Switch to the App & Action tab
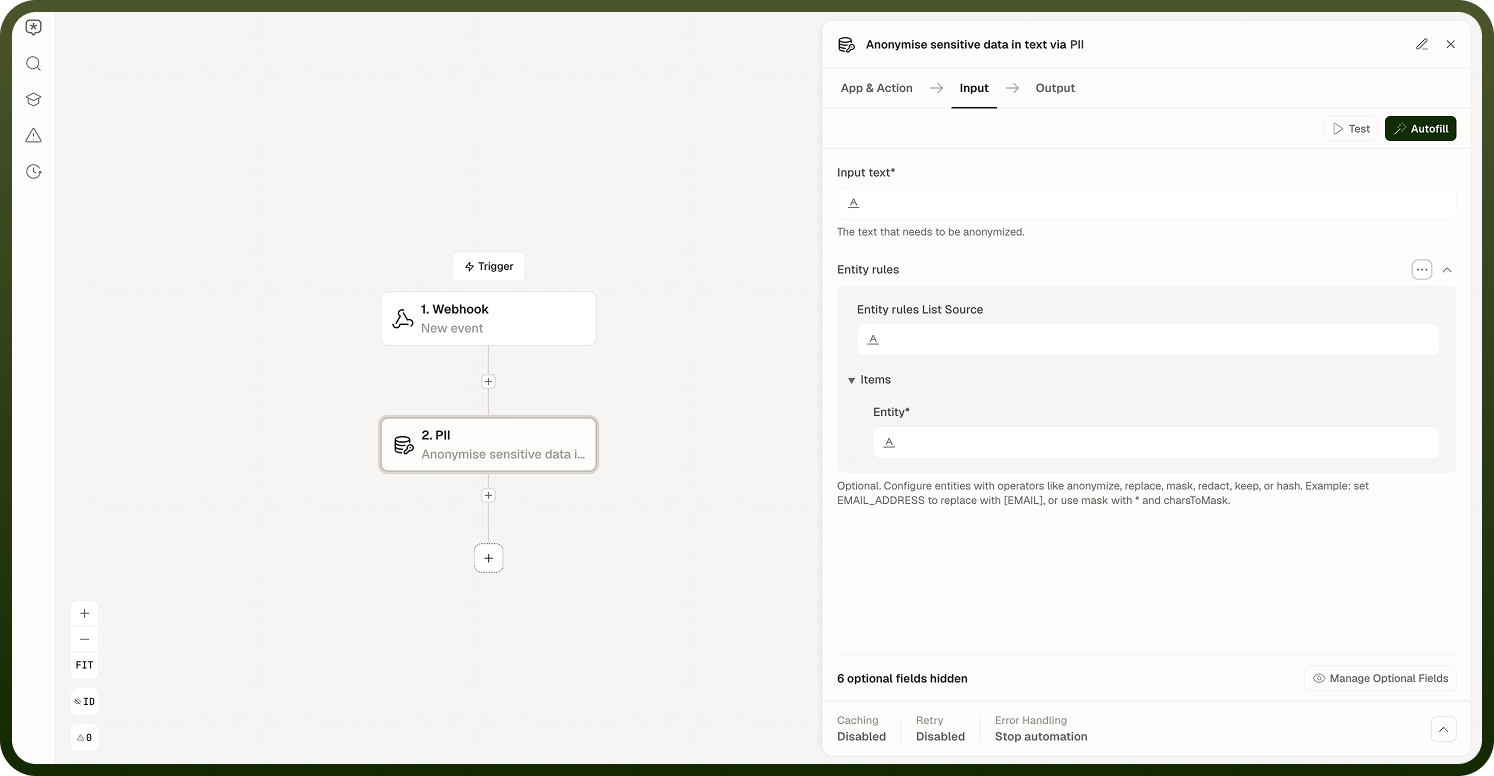 876,88
